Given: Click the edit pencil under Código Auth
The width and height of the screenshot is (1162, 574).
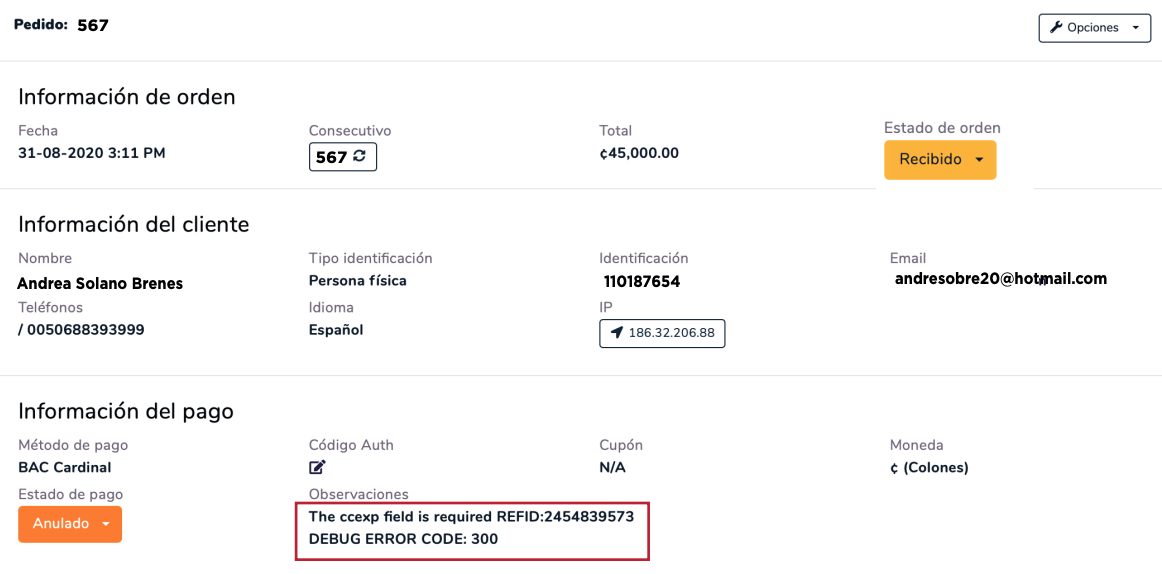Looking at the screenshot, I should (317, 467).
